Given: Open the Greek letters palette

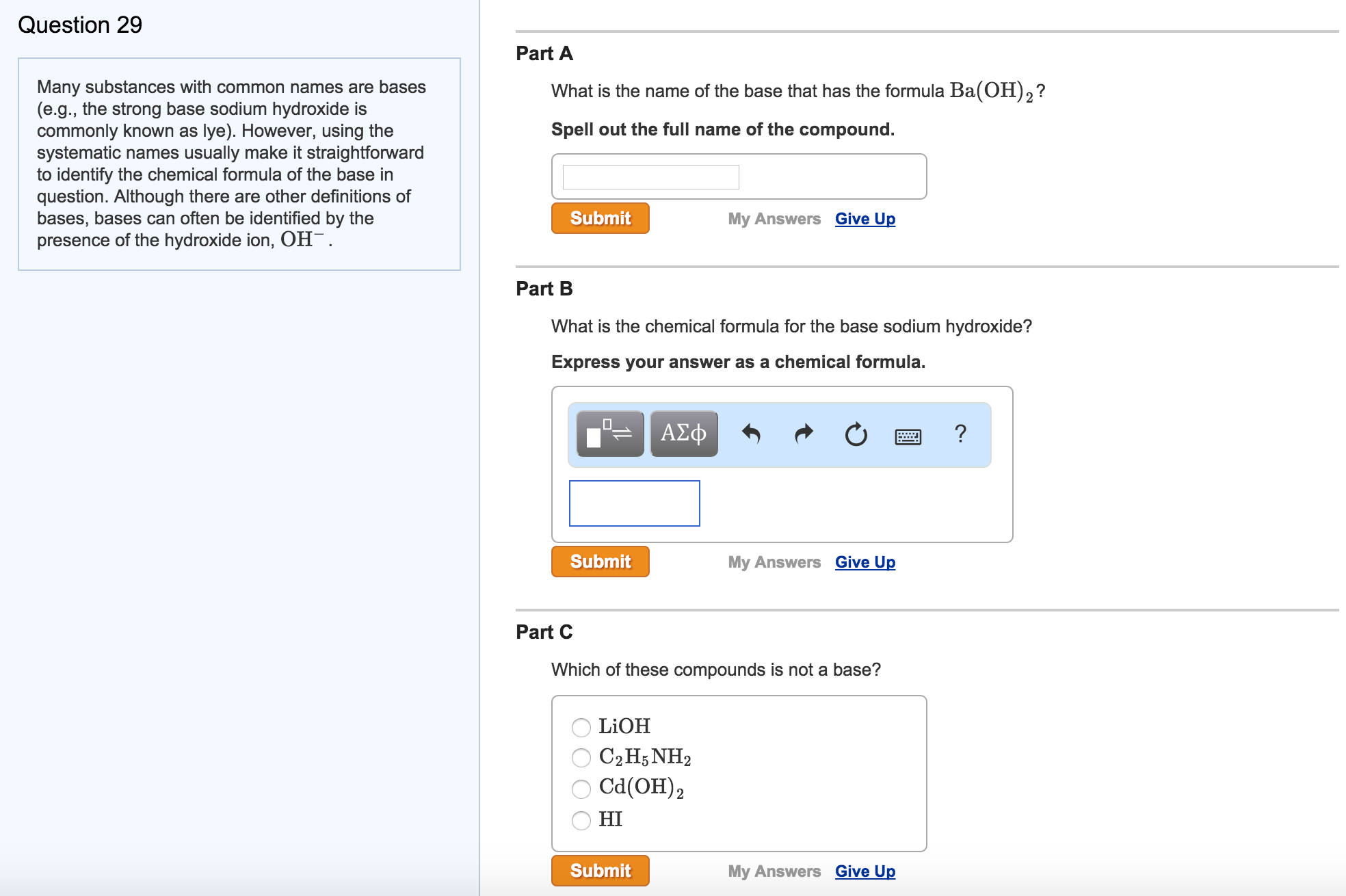Looking at the screenshot, I should coord(682,434).
